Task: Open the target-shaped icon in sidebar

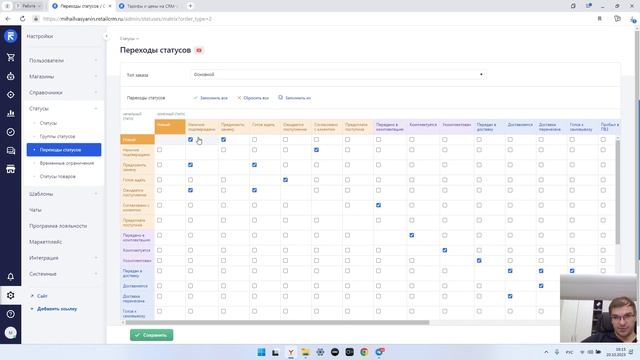Action: [x=11, y=95]
